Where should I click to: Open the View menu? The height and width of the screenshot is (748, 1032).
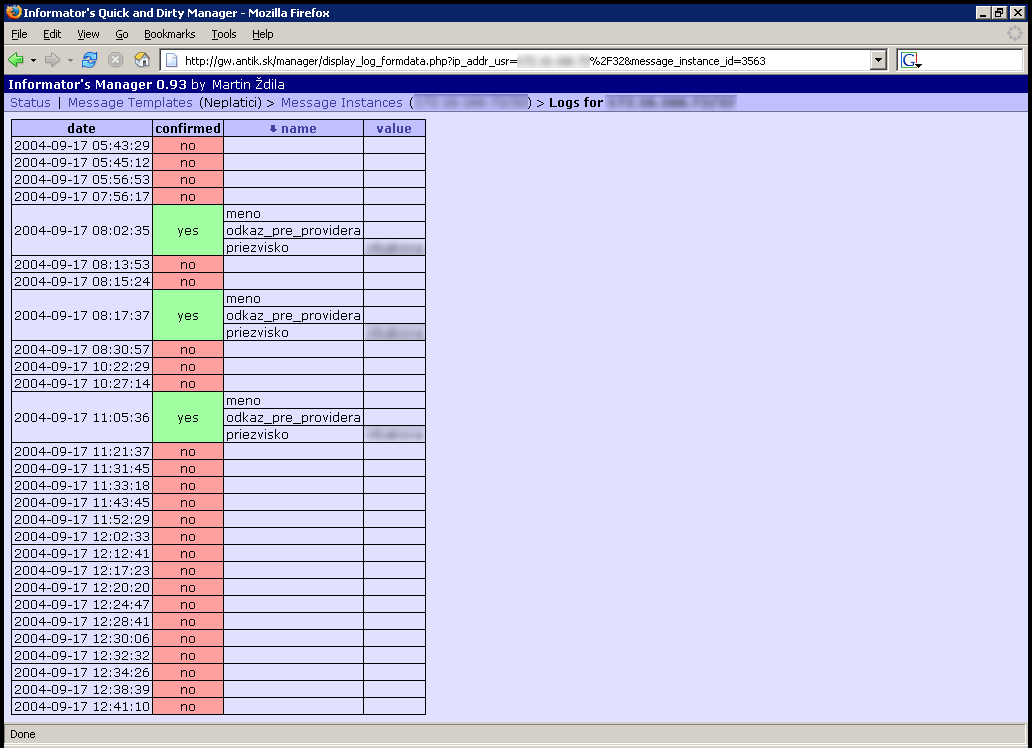tap(88, 34)
